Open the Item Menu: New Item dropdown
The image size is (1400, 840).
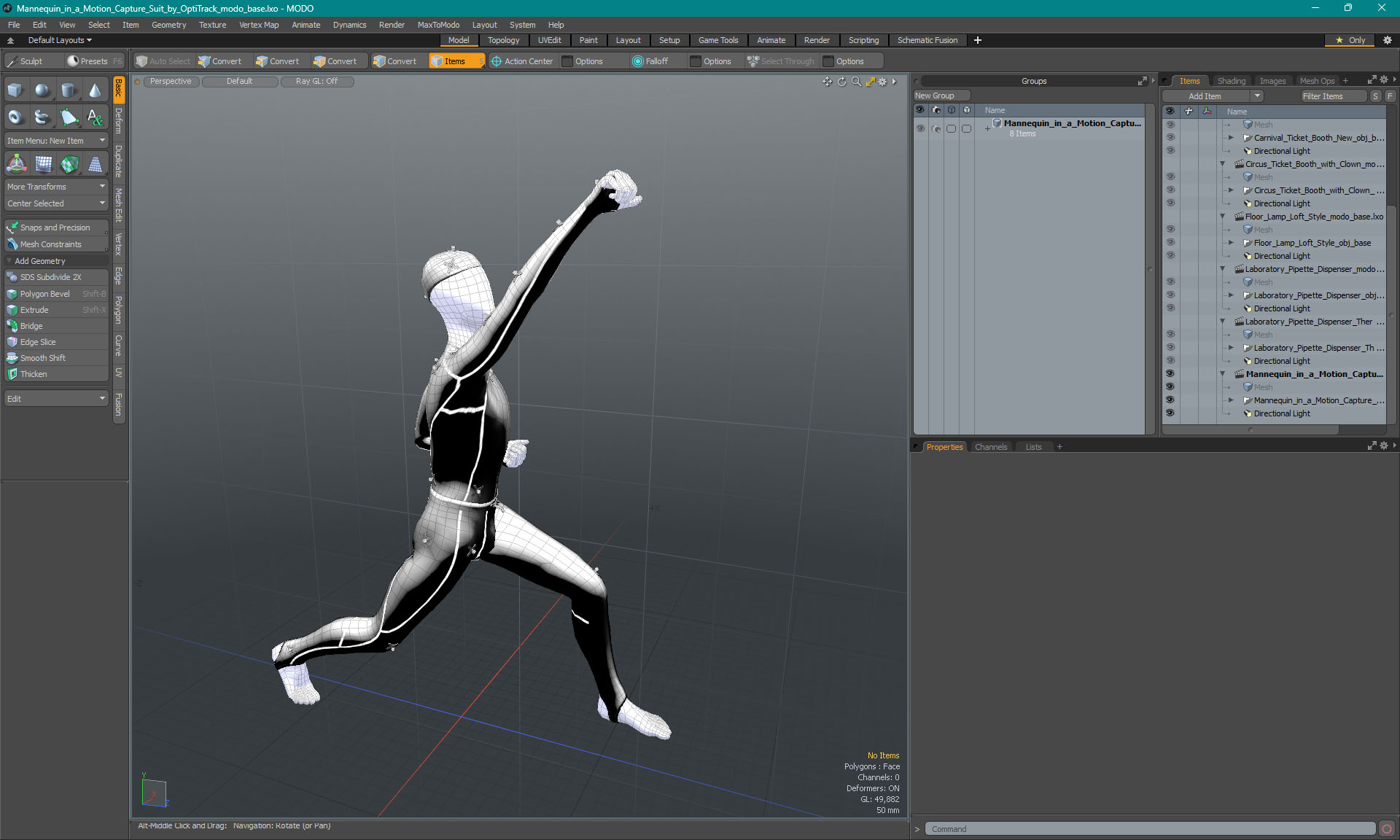click(x=56, y=141)
